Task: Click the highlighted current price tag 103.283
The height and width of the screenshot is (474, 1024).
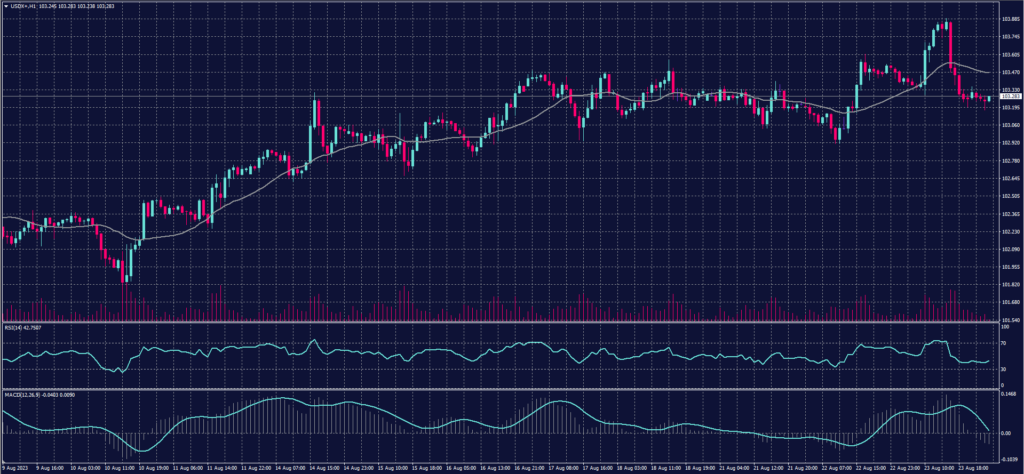Action: [1010, 96]
